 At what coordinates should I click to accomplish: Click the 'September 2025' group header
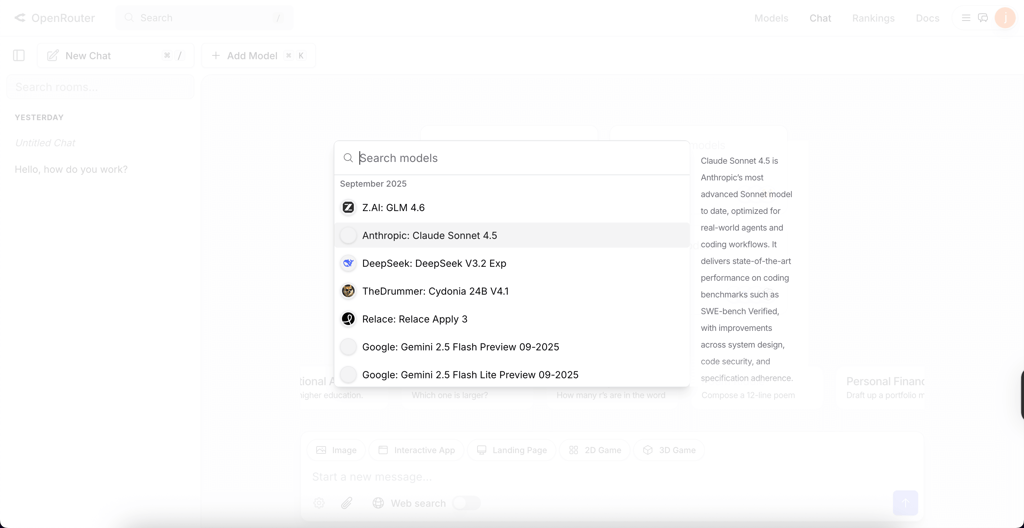click(x=373, y=184)
